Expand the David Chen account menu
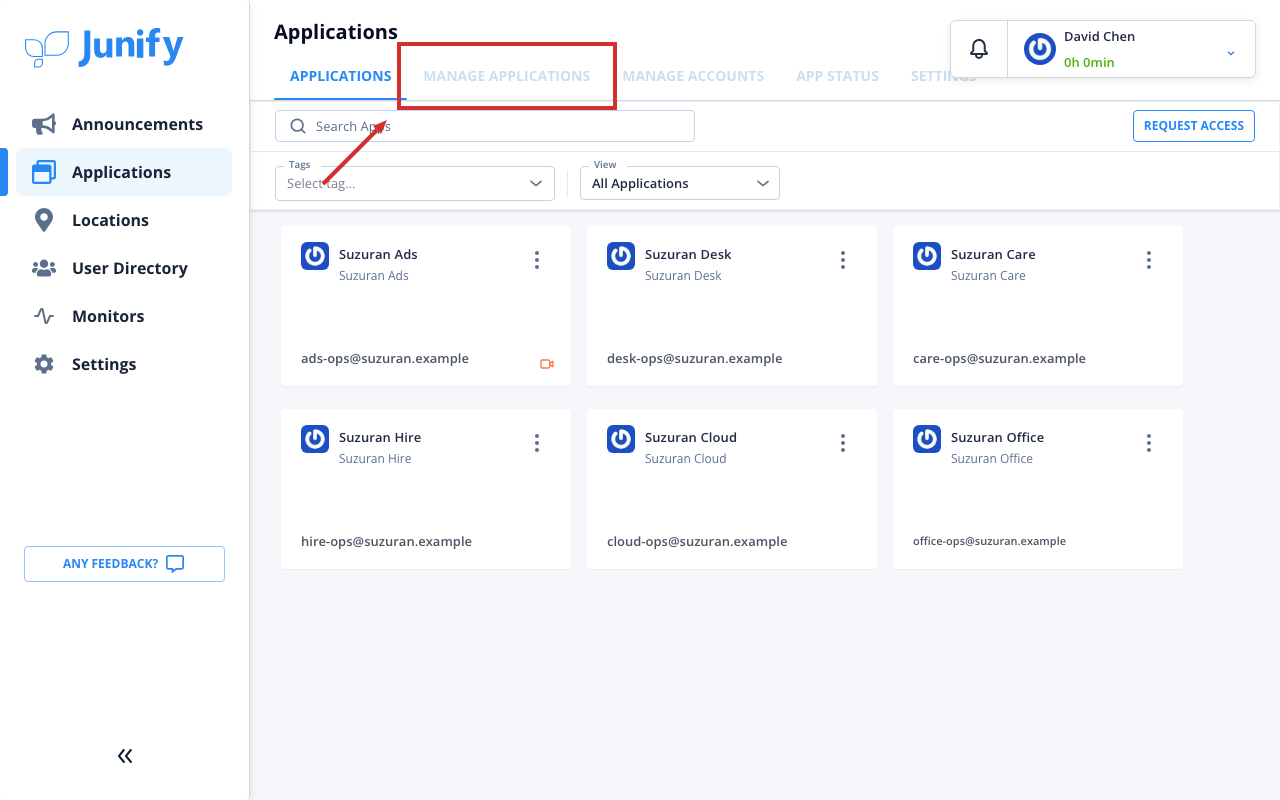Viewport: 1280px width, 800px height. (x=1231, y=52)
